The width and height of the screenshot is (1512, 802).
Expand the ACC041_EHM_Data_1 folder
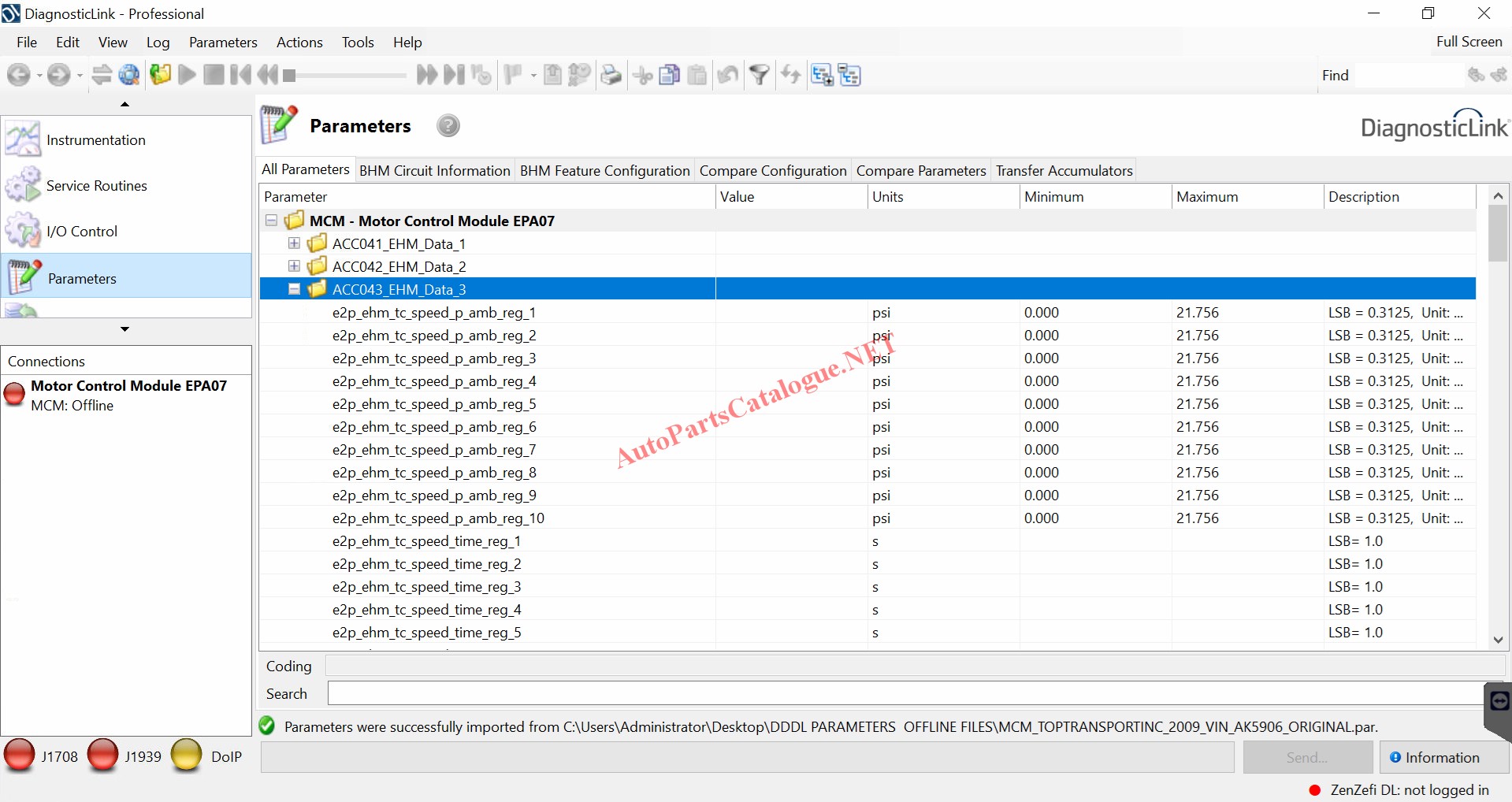coord(294,243)
